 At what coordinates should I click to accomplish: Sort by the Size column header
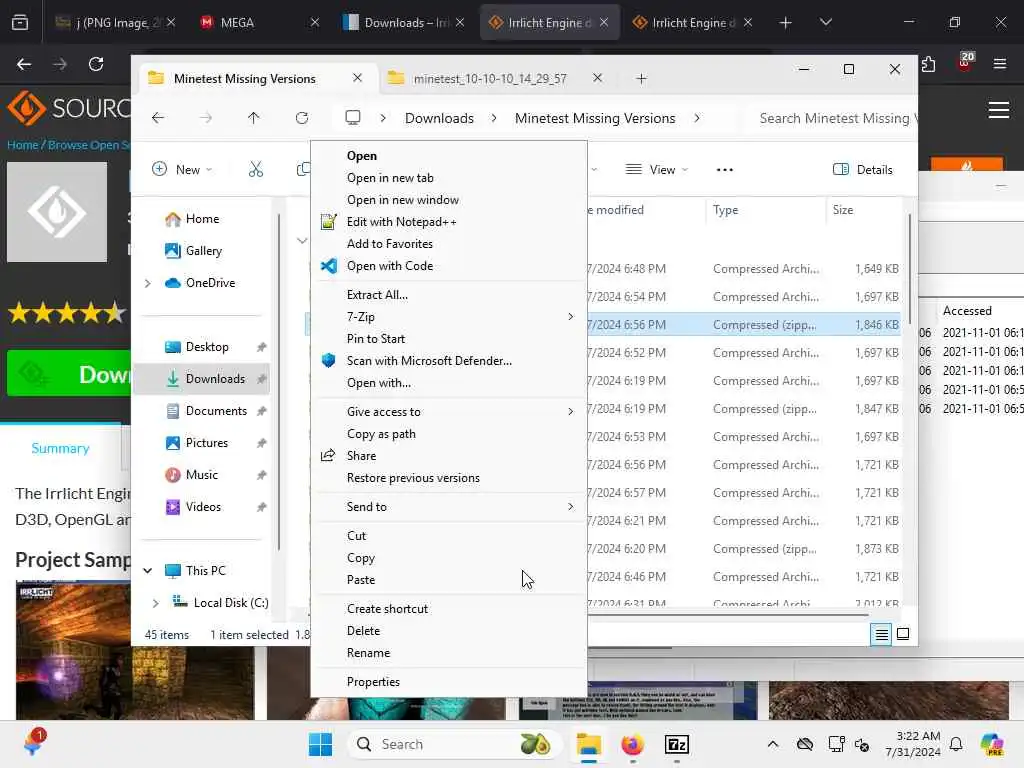[842, 210]
